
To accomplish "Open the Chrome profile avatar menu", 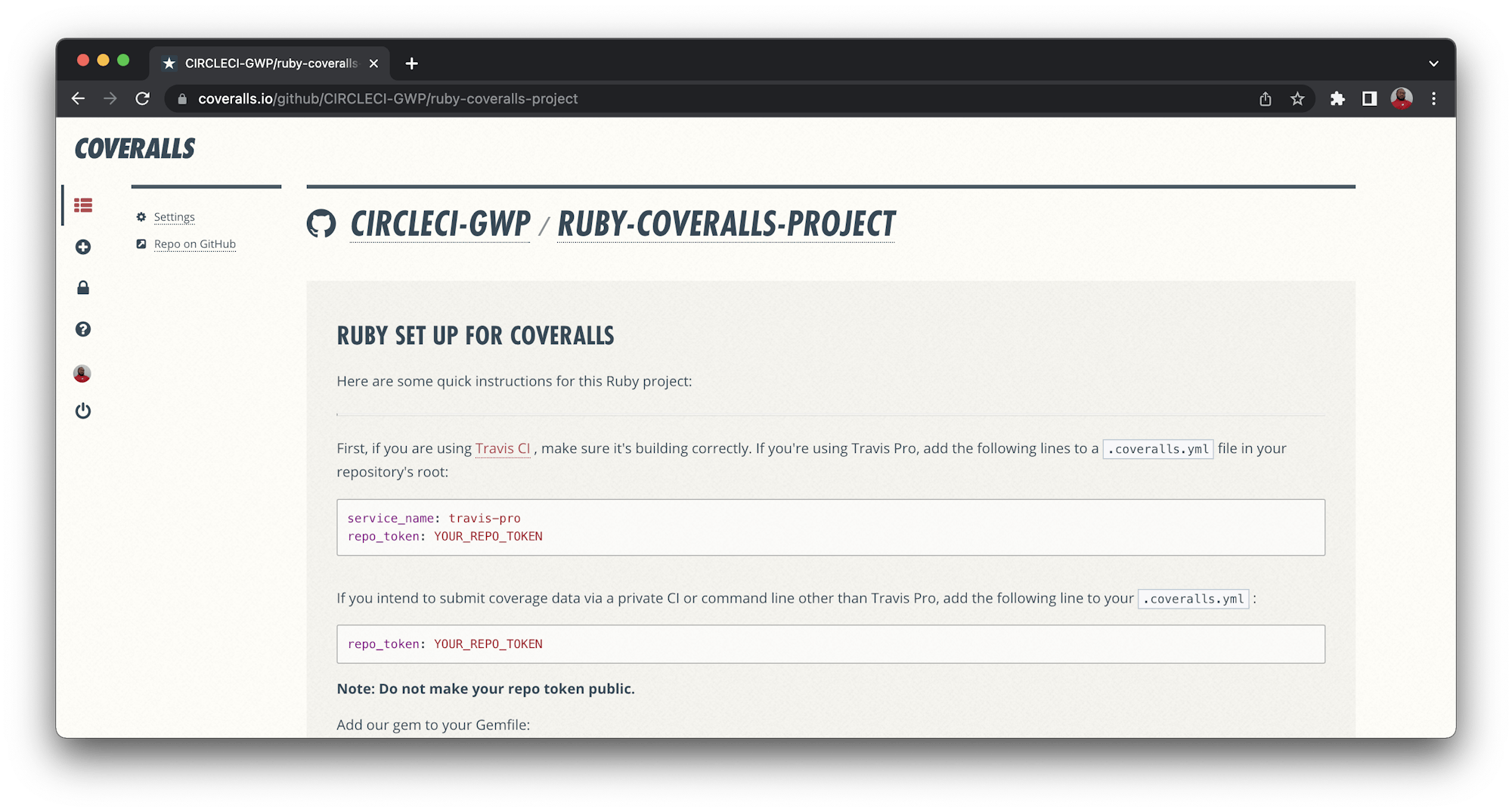I will [1402, 99].
